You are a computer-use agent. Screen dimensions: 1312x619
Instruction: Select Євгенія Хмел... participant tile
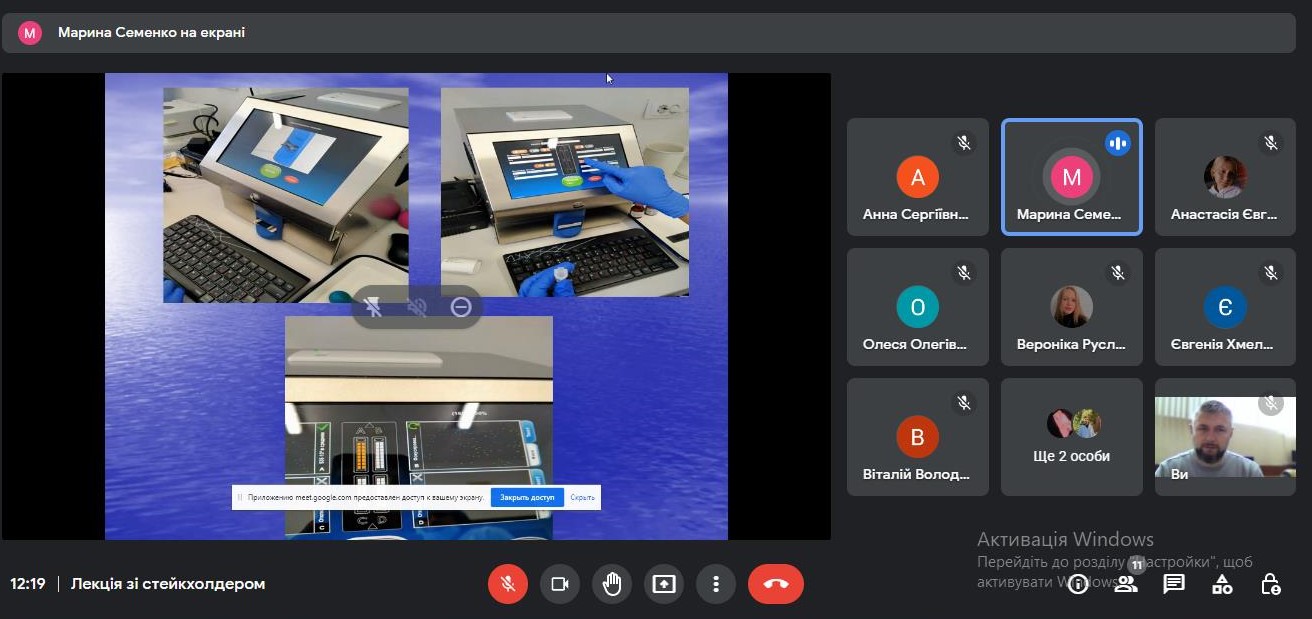pyautogui.click(x=1226, y=307)
